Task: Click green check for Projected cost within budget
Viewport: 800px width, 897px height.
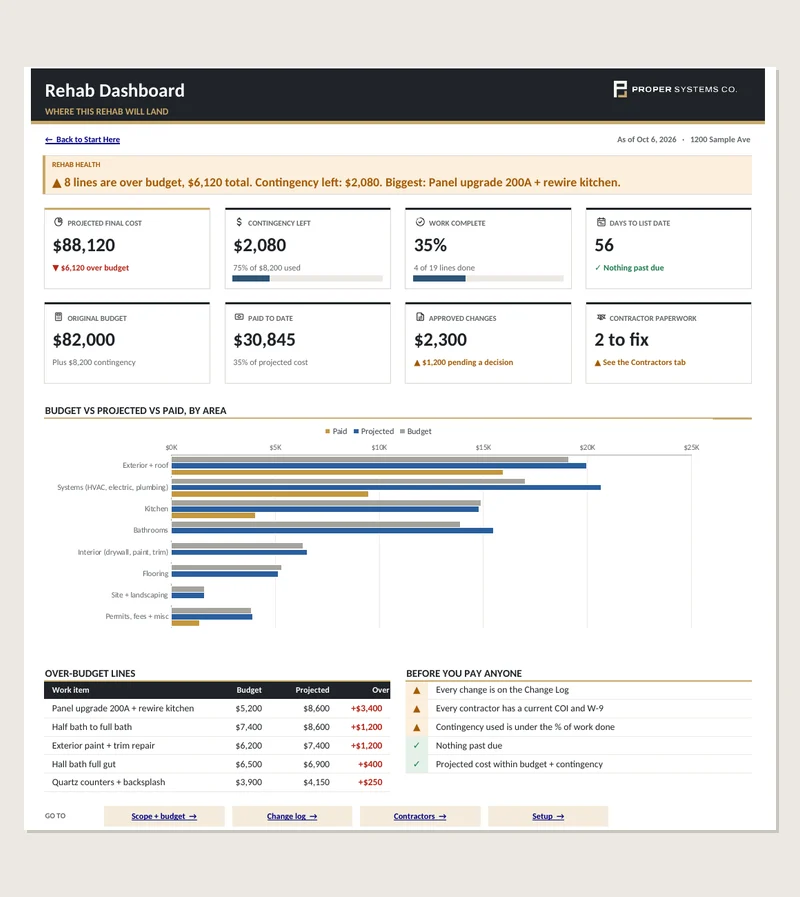Action: point(417,764)
